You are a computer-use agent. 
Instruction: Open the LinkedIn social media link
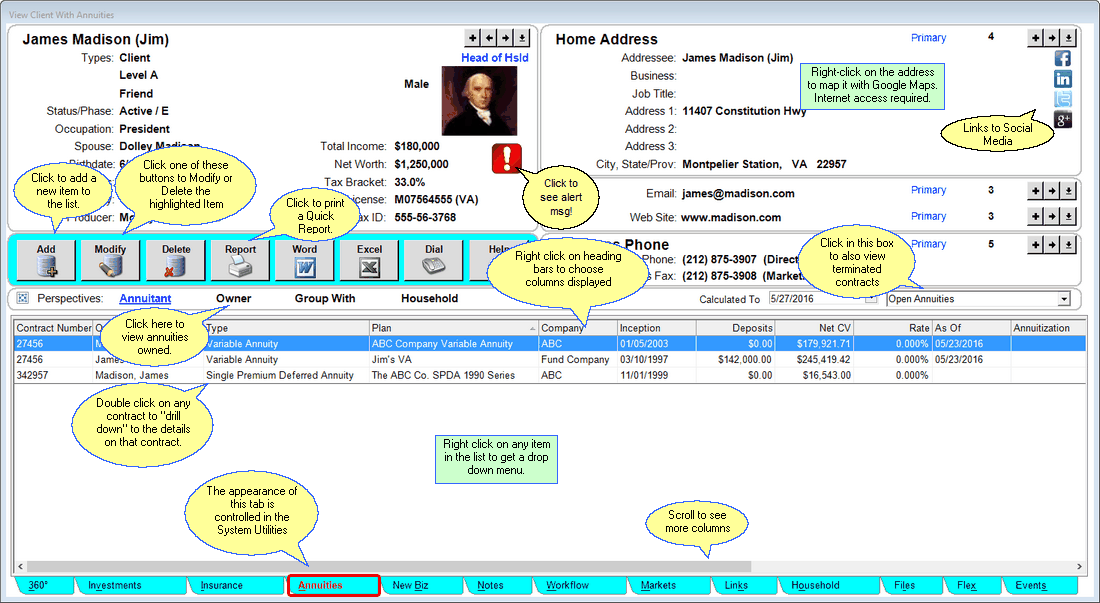pyautogui.click(x=1063, y=79)
